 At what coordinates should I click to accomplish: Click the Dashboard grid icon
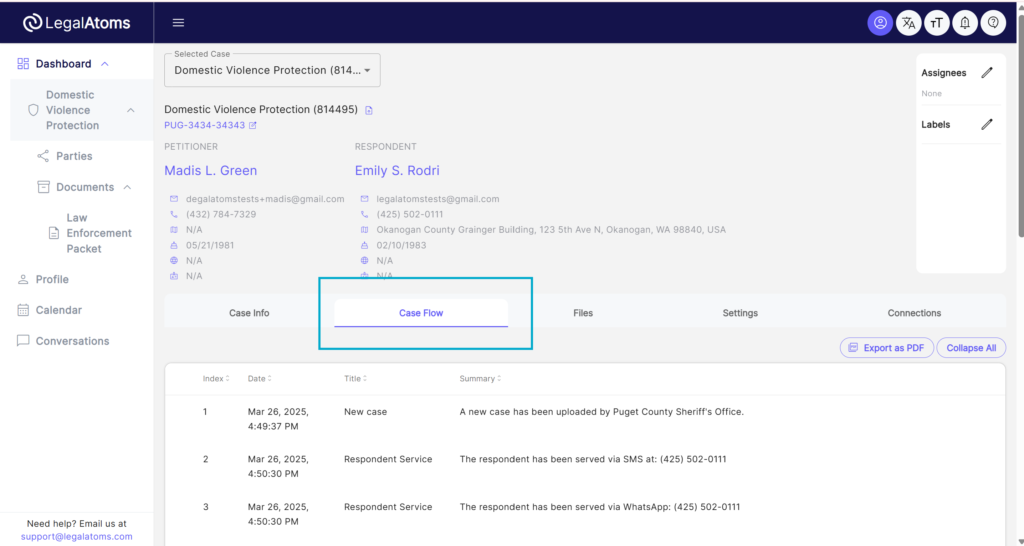23,63
